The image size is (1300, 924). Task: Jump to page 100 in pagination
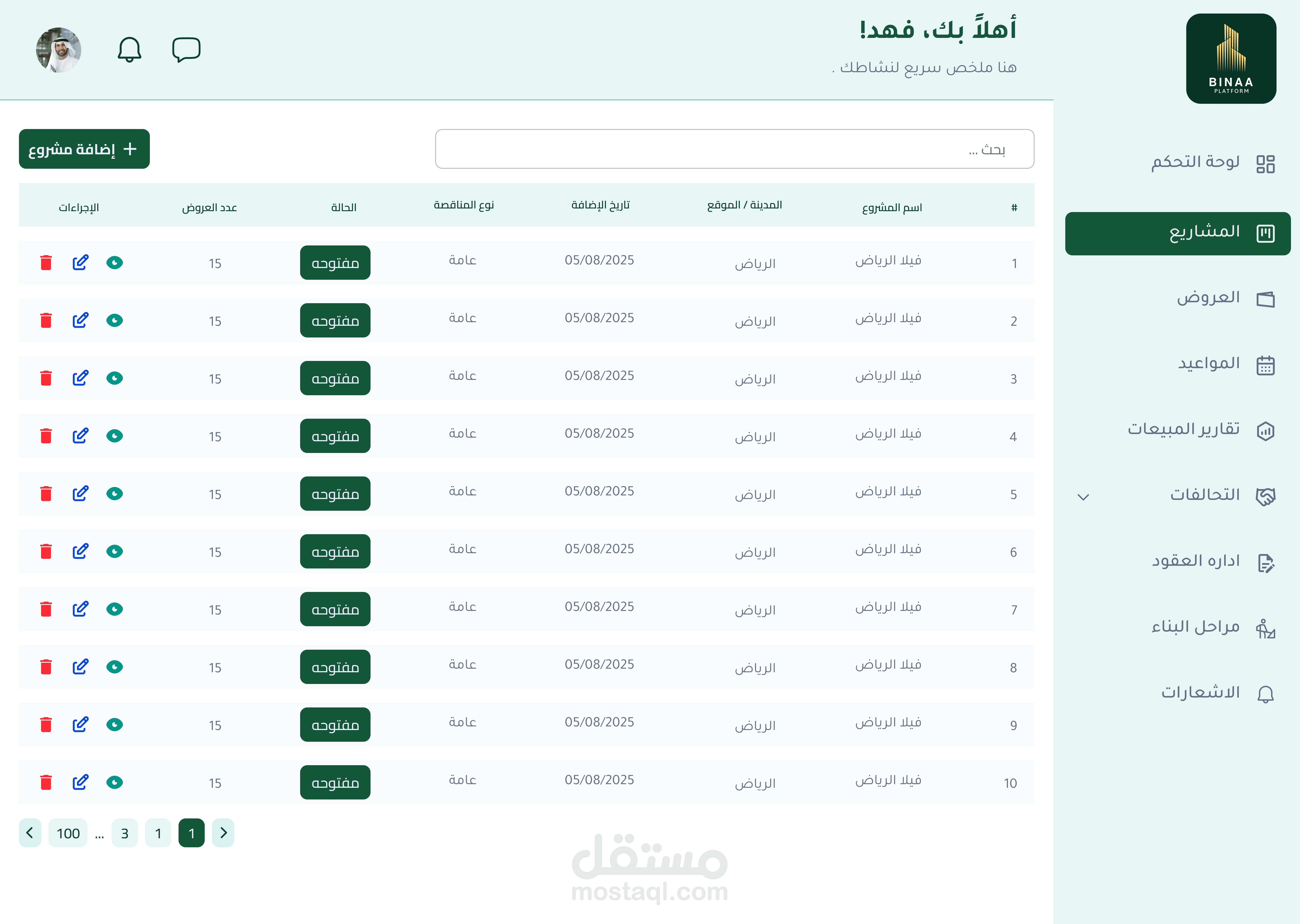click(x=68, y=833)
